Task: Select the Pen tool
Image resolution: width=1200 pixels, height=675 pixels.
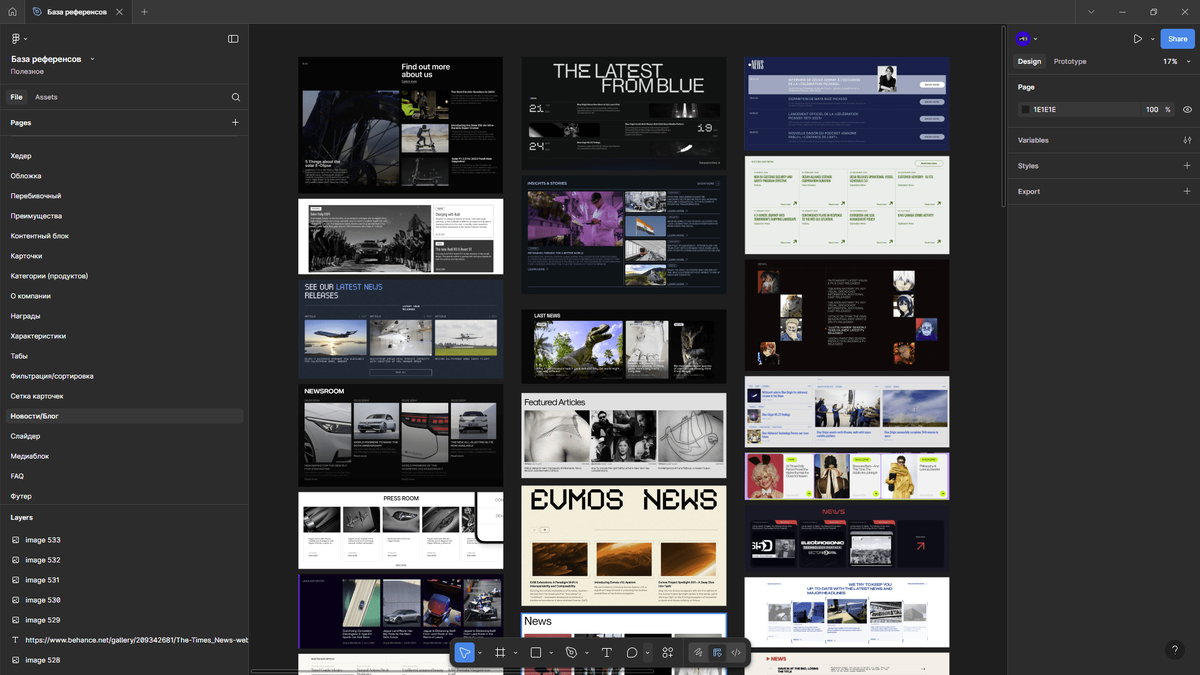Action: [572, 652]
